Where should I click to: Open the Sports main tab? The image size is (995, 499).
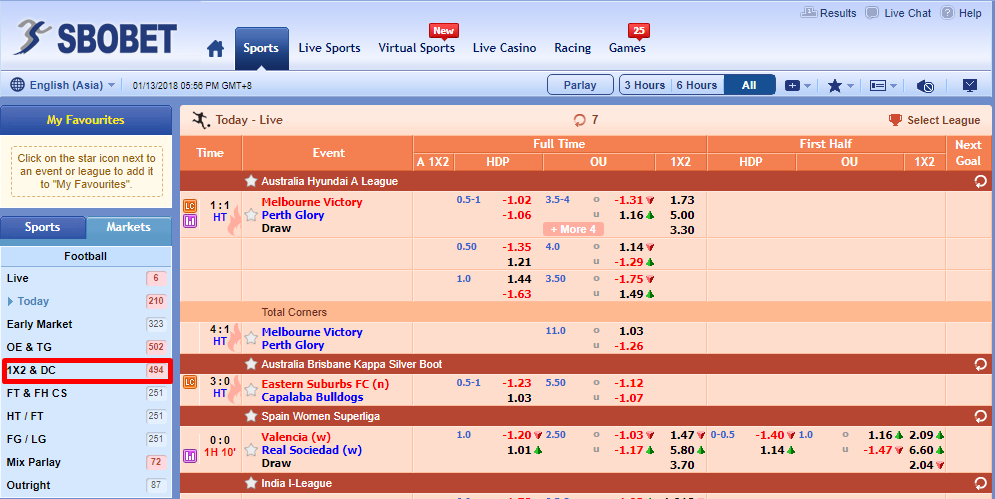point(261,48)
